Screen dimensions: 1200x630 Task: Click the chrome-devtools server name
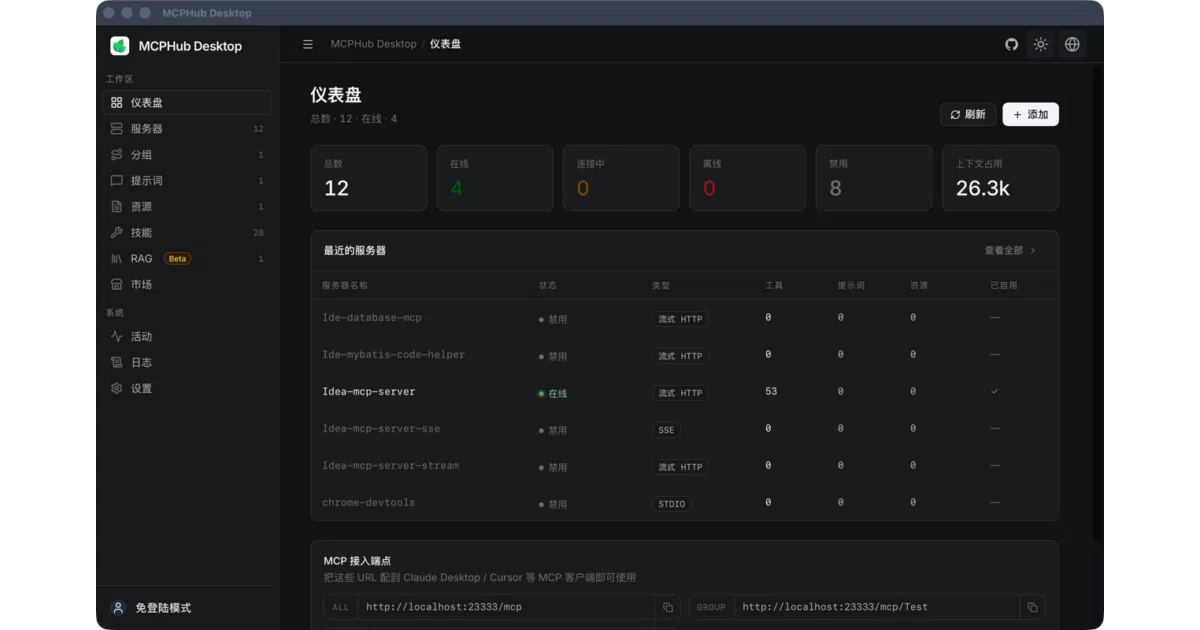pos(368,503)
